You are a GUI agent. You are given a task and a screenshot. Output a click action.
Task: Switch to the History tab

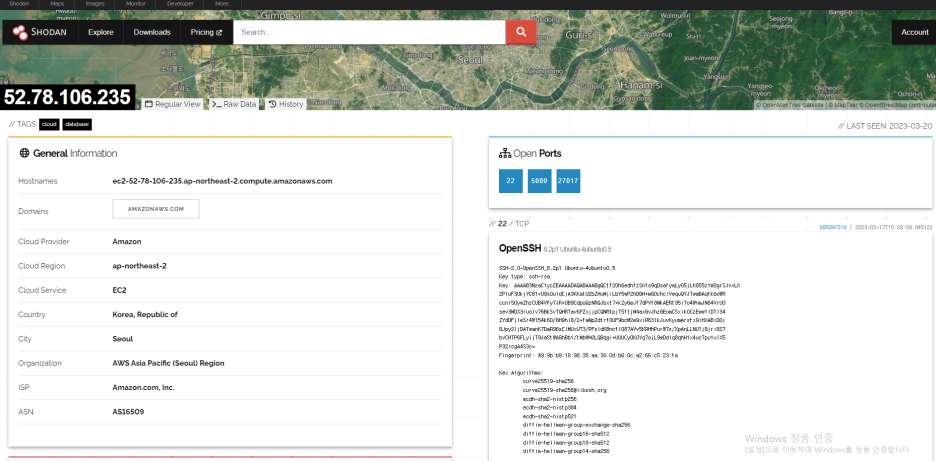coord(286,104)
